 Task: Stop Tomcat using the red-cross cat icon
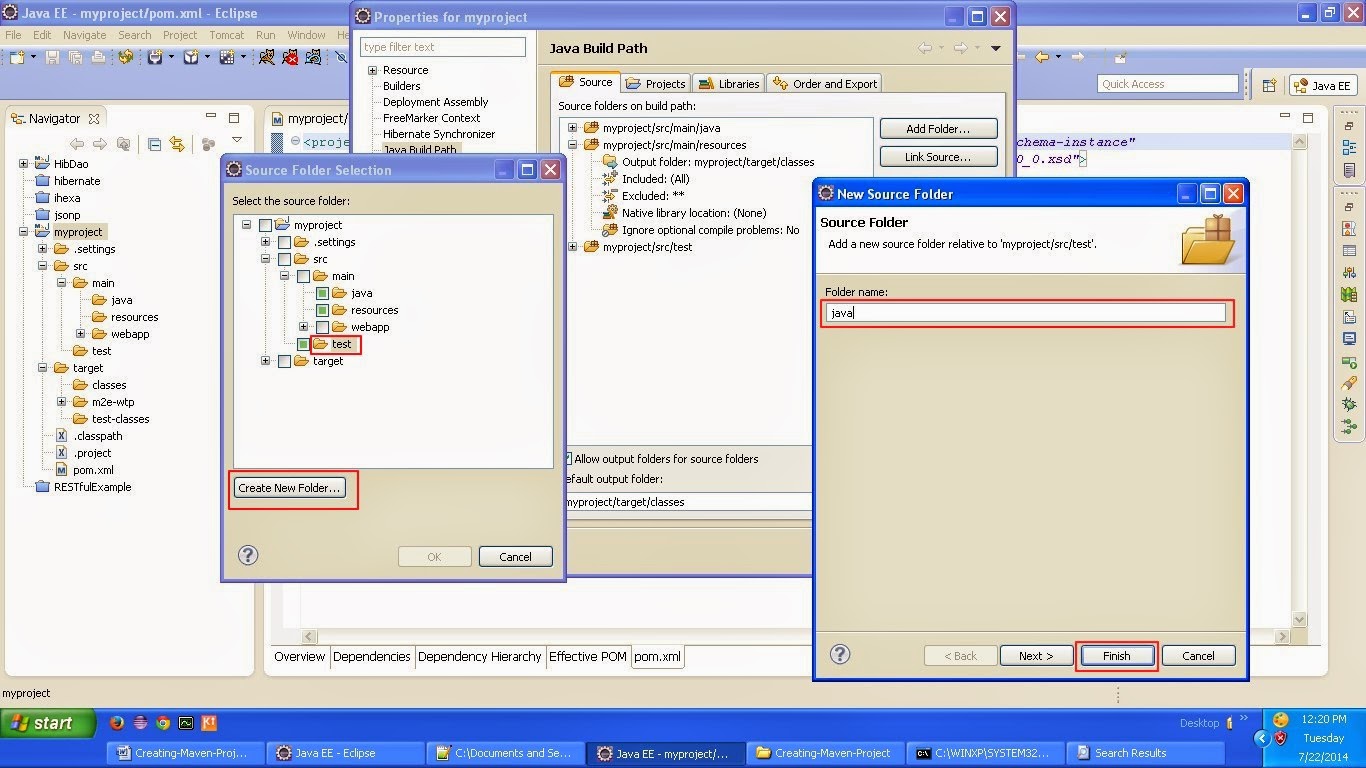pos(290,57)
